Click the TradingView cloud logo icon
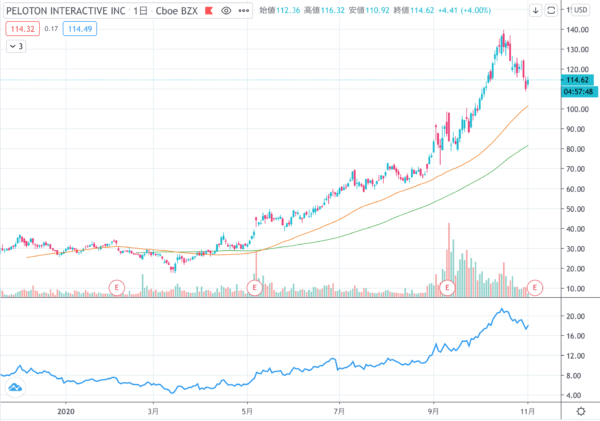 coord(15,388)
